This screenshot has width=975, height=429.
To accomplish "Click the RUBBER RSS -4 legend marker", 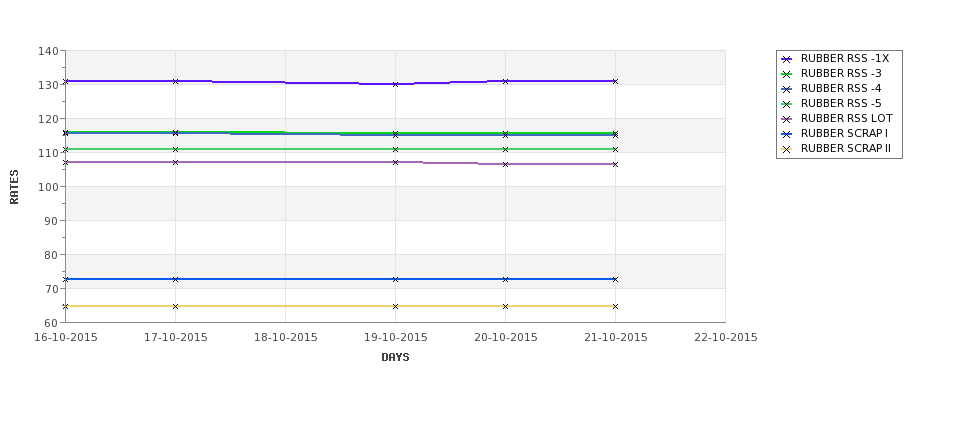I will (x=787, y=89).
